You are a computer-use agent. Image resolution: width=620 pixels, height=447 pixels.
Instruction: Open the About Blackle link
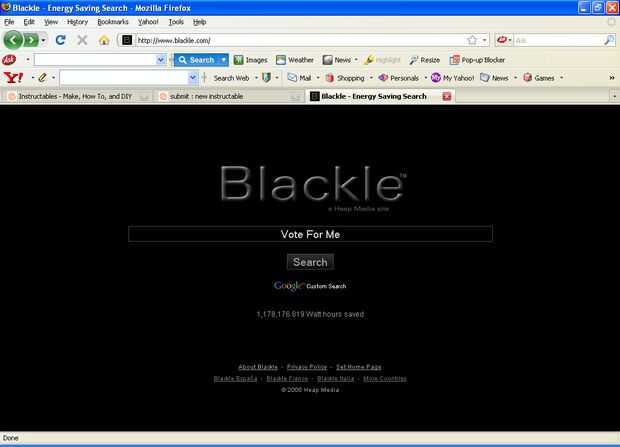[x=258, y=367]
